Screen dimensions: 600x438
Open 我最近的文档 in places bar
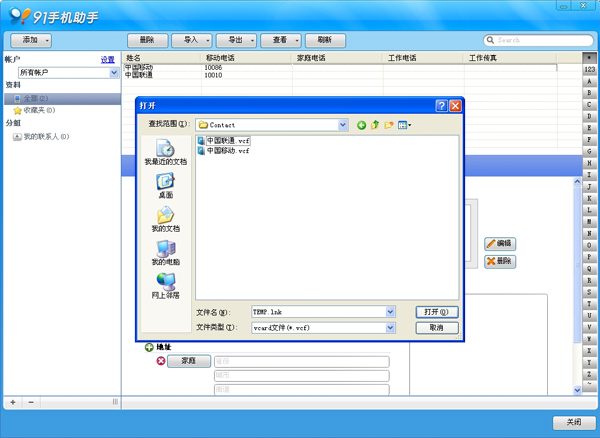pos(166,152)
